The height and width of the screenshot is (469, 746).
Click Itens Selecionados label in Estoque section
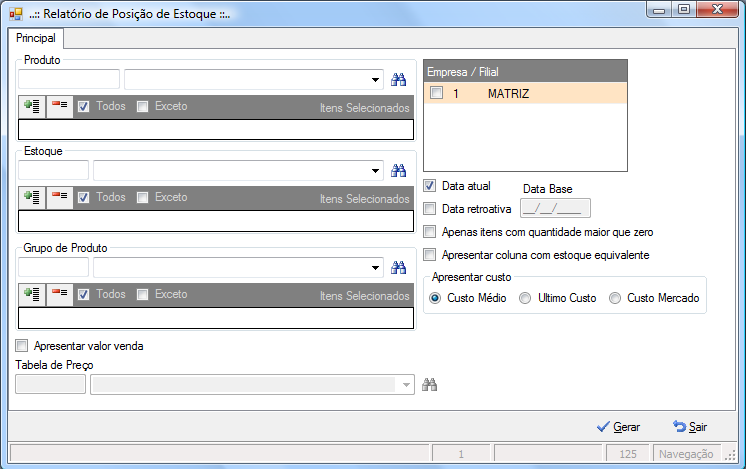tap(364, 199)
